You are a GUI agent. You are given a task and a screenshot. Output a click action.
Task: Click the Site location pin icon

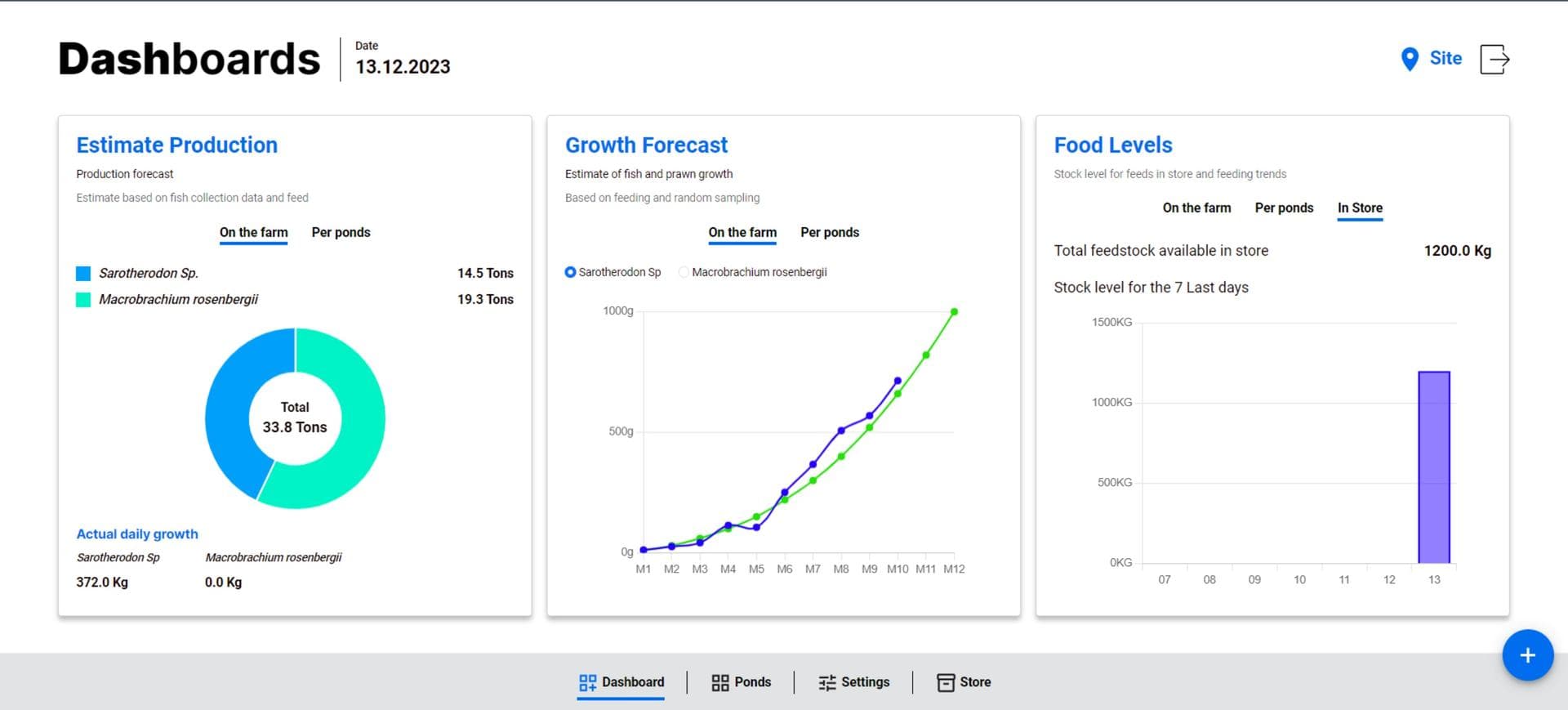click(x=1409, y=59)
